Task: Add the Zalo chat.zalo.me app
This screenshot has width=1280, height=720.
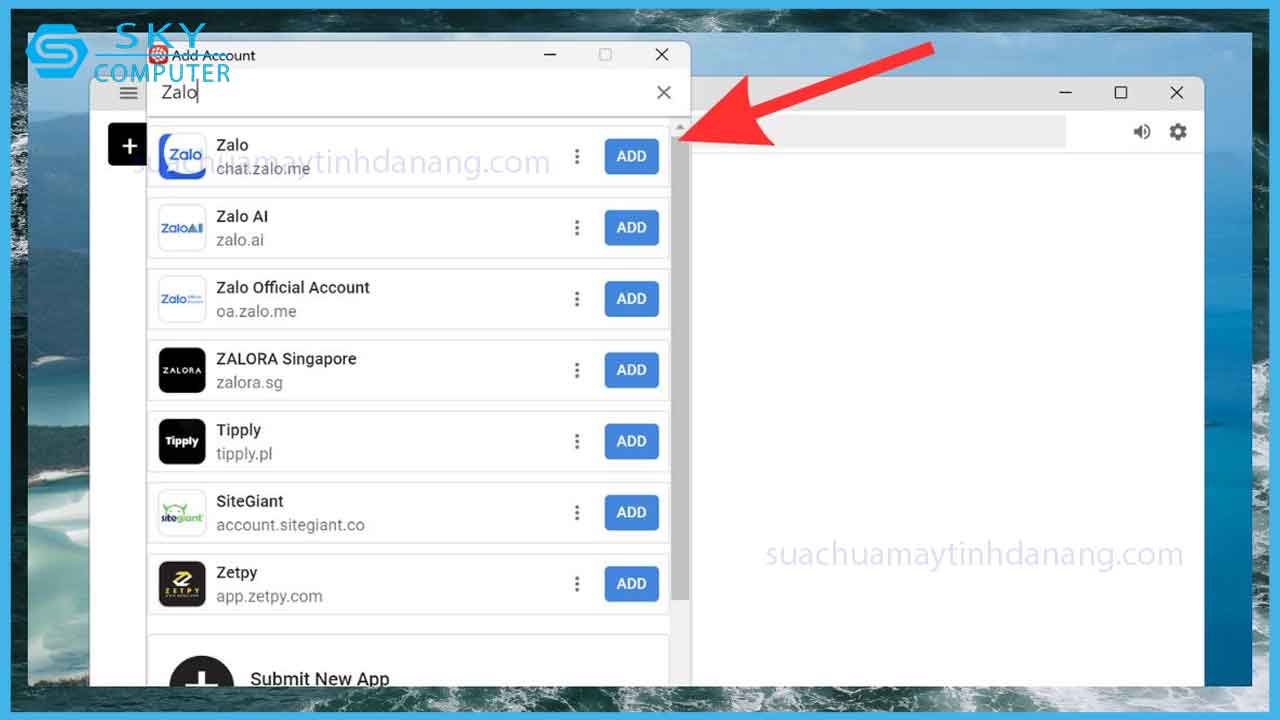Action: (632, 156)
